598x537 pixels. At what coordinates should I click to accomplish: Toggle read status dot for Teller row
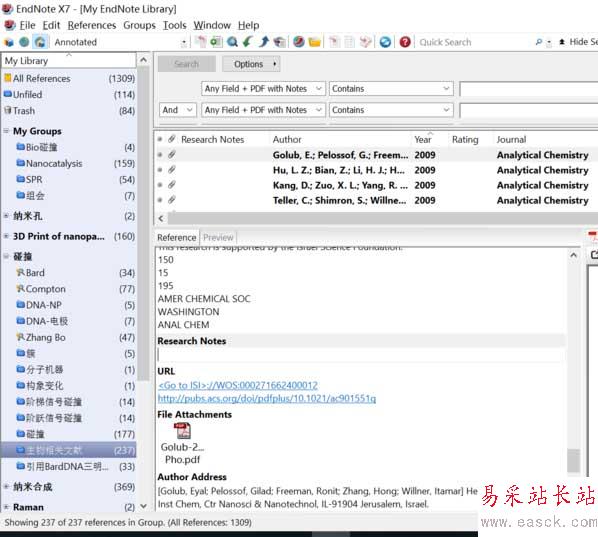tap(160, 200)
